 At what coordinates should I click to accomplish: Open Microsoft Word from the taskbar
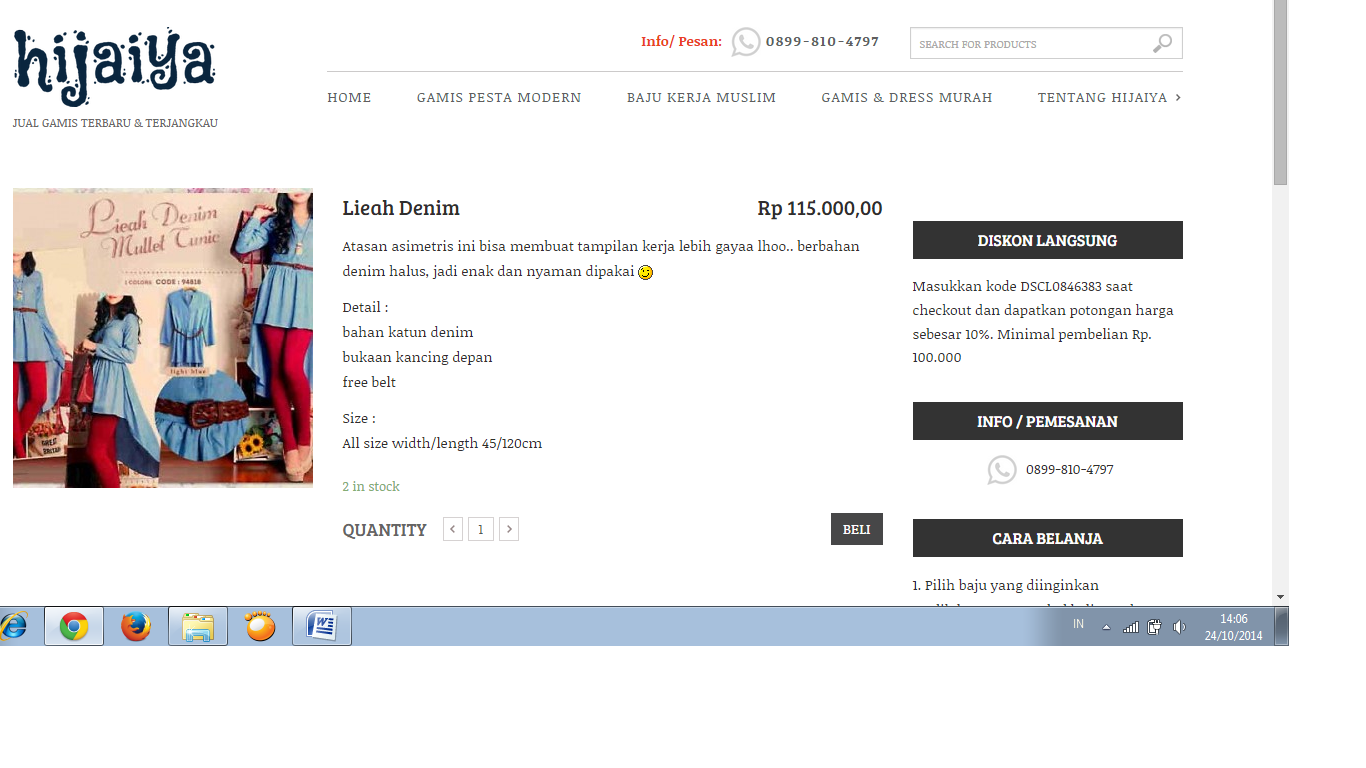[x=322, y=627]
